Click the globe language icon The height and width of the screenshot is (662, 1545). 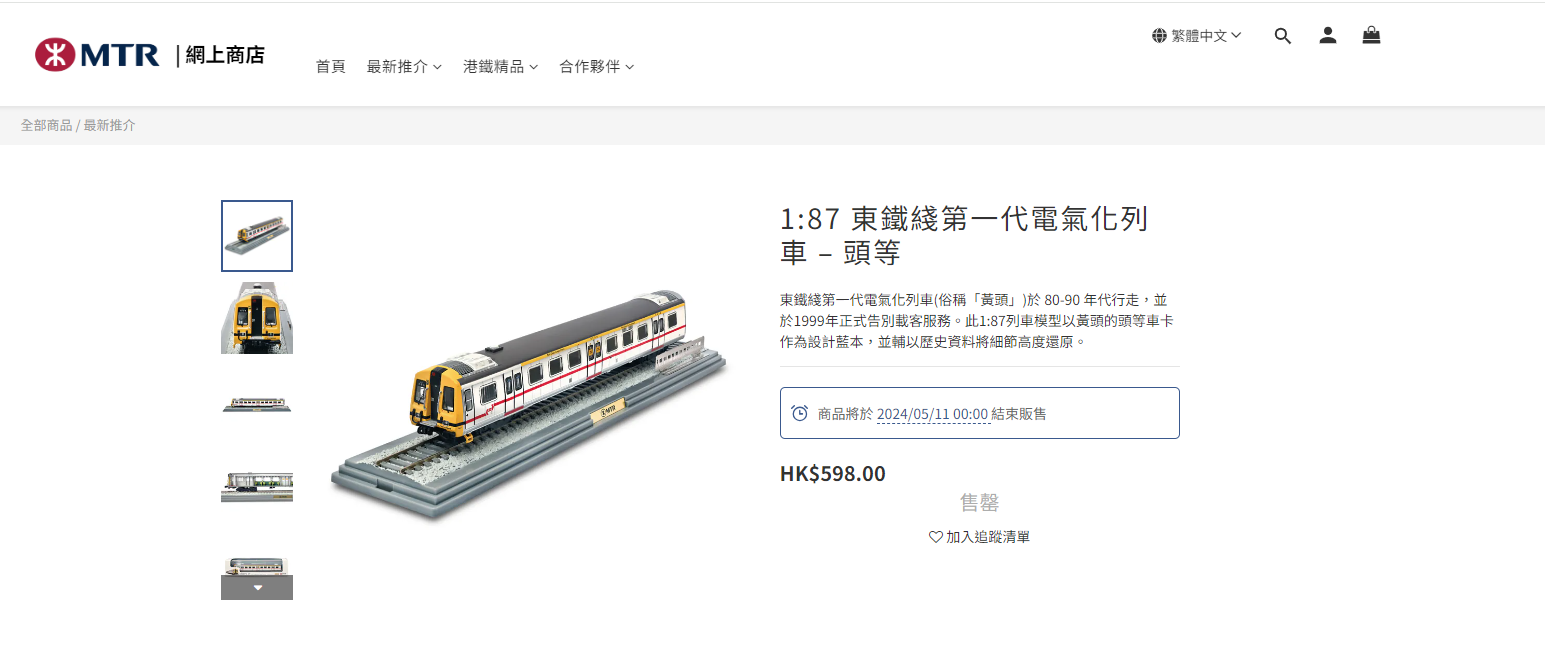(1159, 36)
